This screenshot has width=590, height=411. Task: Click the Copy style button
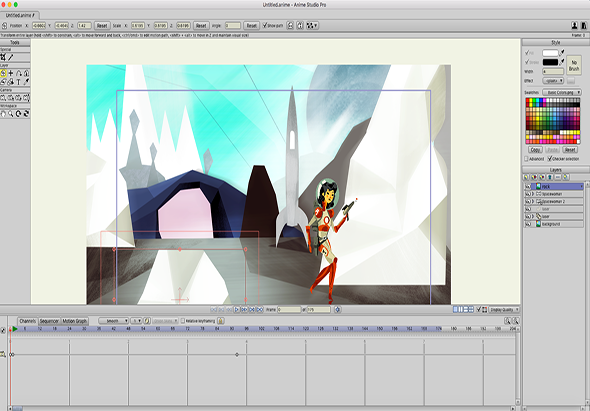coord(535,150)
